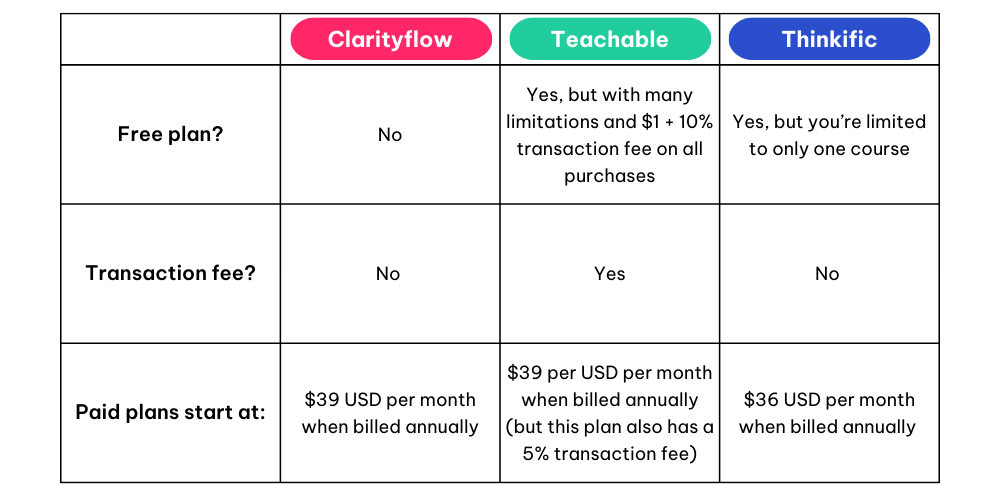This screenshot has width=1000, height=498.
Task: Select the "Paid plans start at:" label
Action: coord(170,412)
